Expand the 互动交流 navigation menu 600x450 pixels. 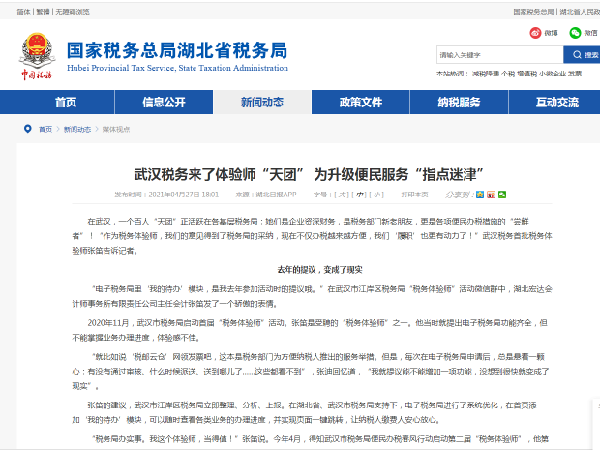coord(556,102)
